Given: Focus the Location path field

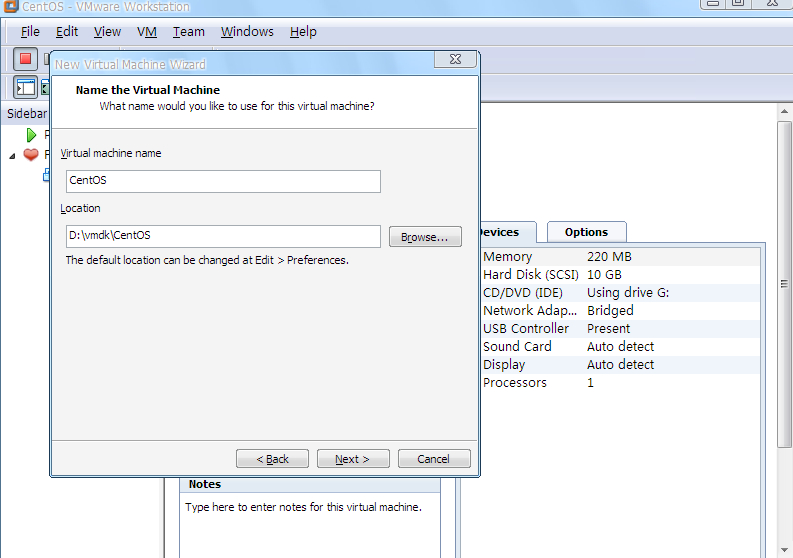Looking at the screenshot, I should pos(223,236).
